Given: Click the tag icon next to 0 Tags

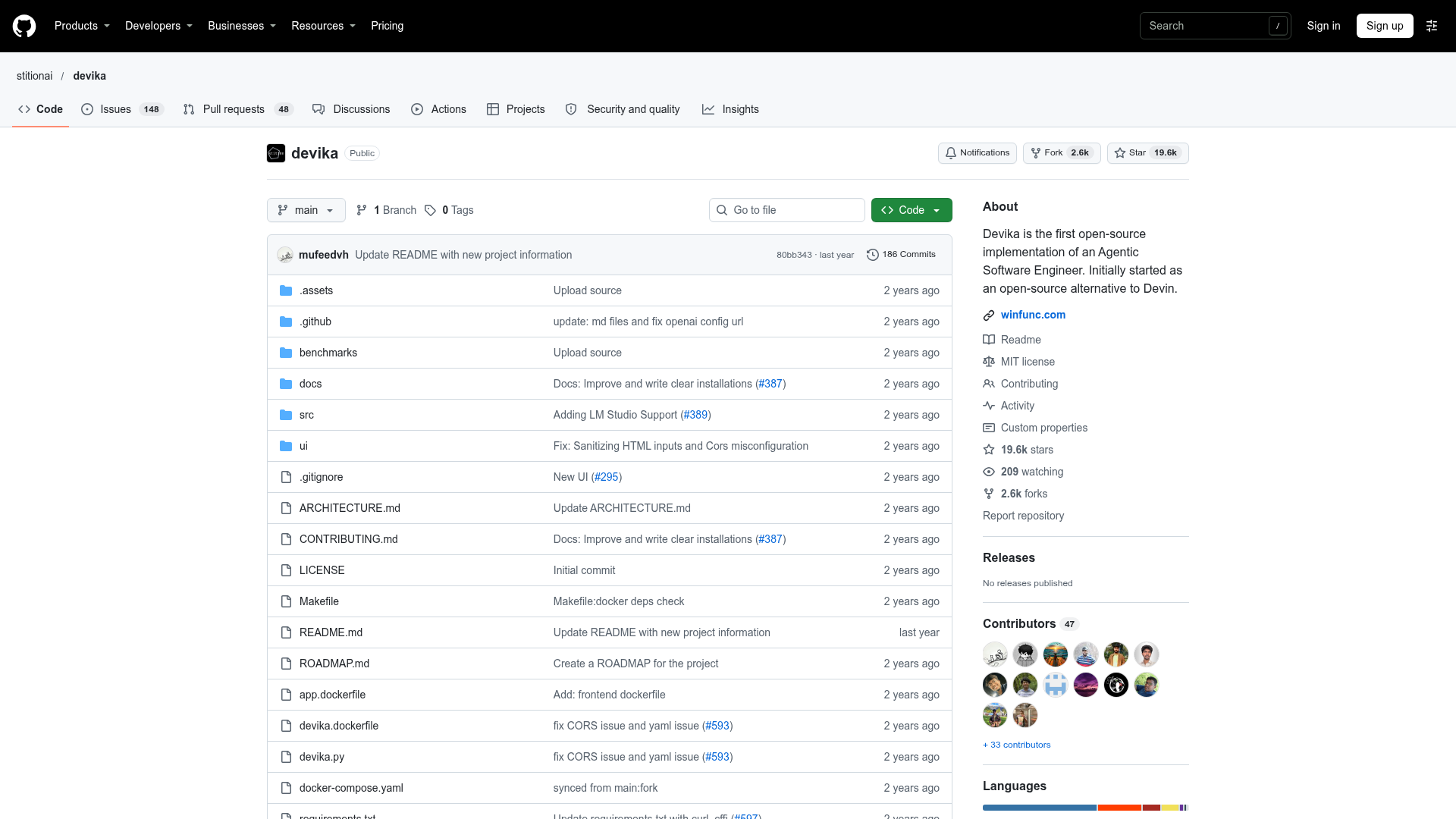Looking at the screenshot, I should coord(430,210).
